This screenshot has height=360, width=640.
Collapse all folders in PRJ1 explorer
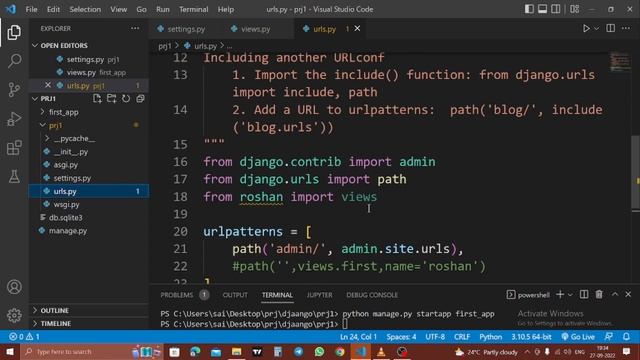coord(140,99)
